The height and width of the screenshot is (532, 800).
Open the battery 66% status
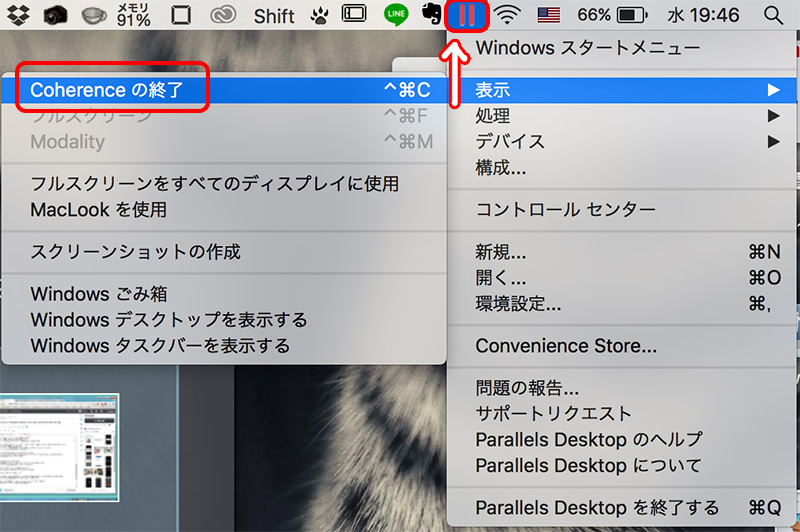click(612, 15)
